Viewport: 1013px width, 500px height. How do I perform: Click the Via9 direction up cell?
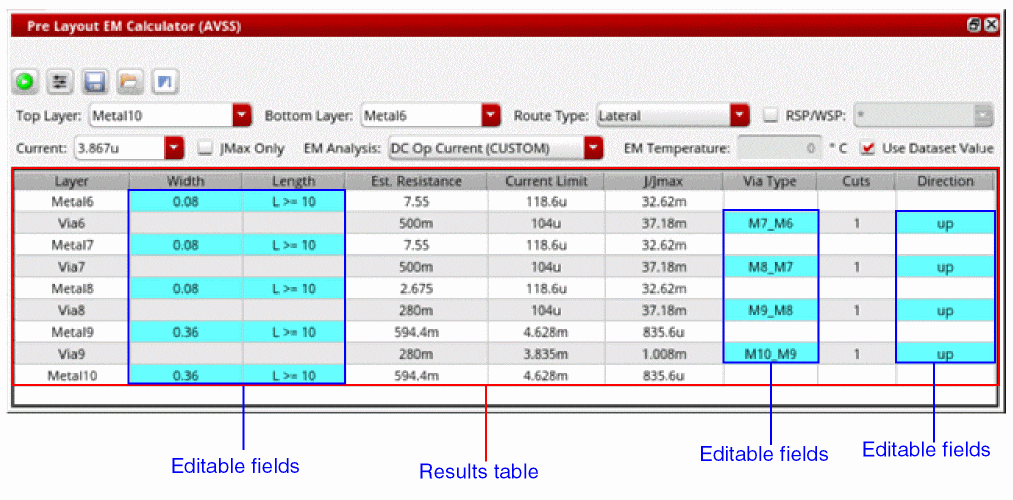point(945,353)
